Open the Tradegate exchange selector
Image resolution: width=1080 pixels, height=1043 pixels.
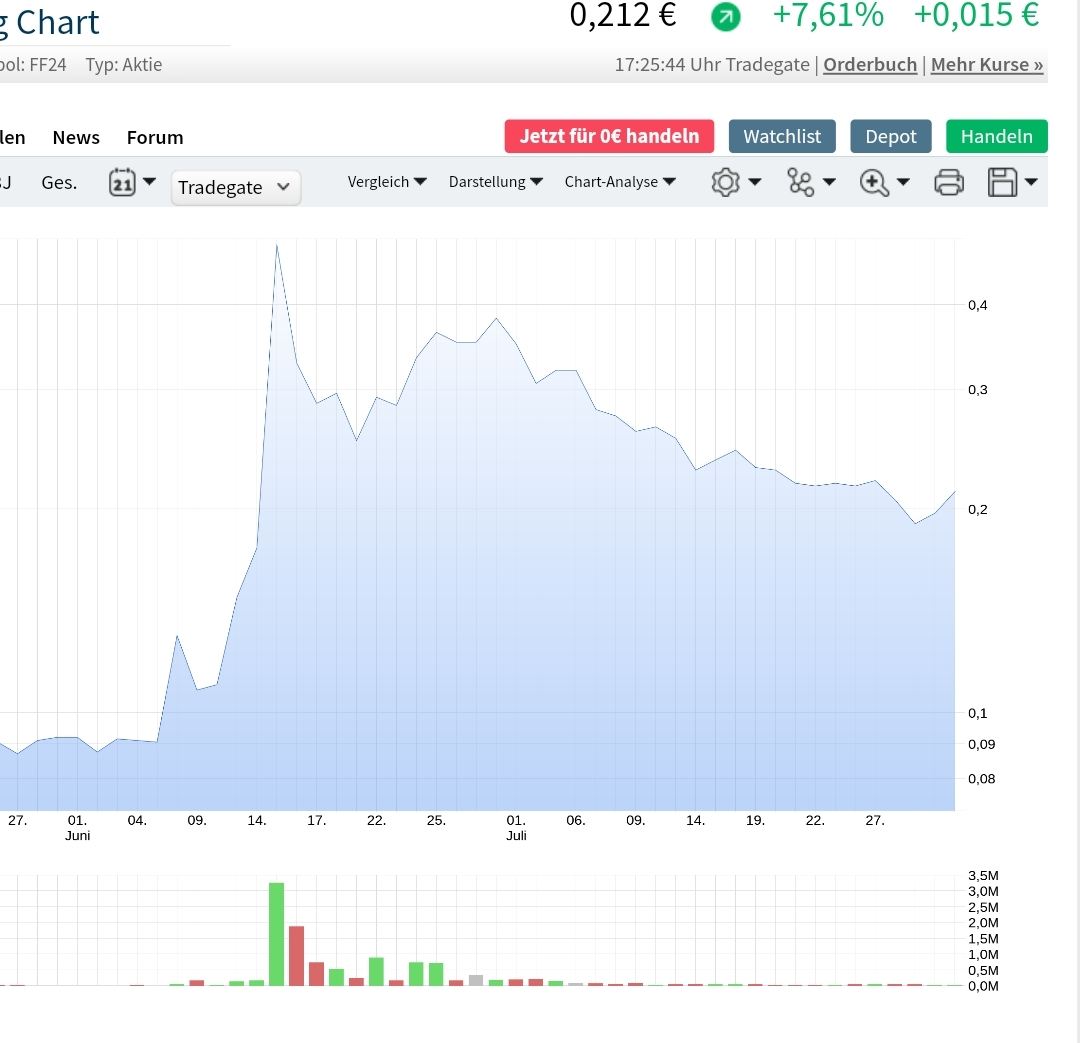click(235, 187)
